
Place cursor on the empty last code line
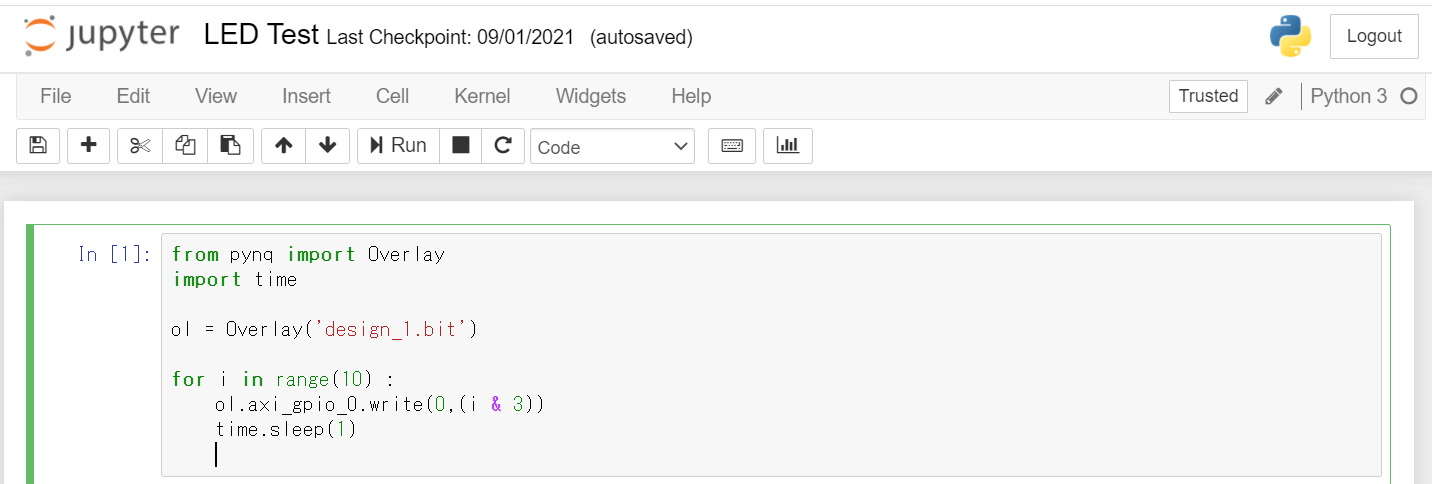click(x=771, y=454)
